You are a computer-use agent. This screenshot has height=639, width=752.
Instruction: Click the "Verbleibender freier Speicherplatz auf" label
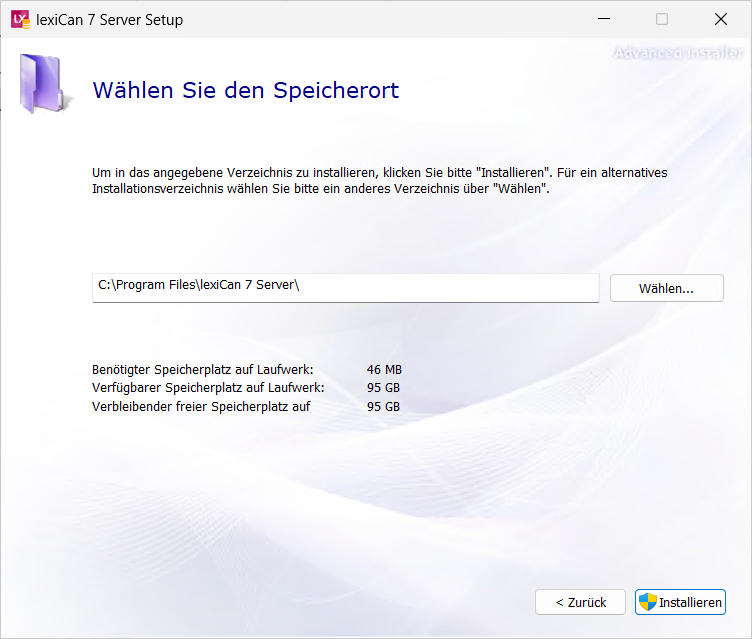point(201,407)
